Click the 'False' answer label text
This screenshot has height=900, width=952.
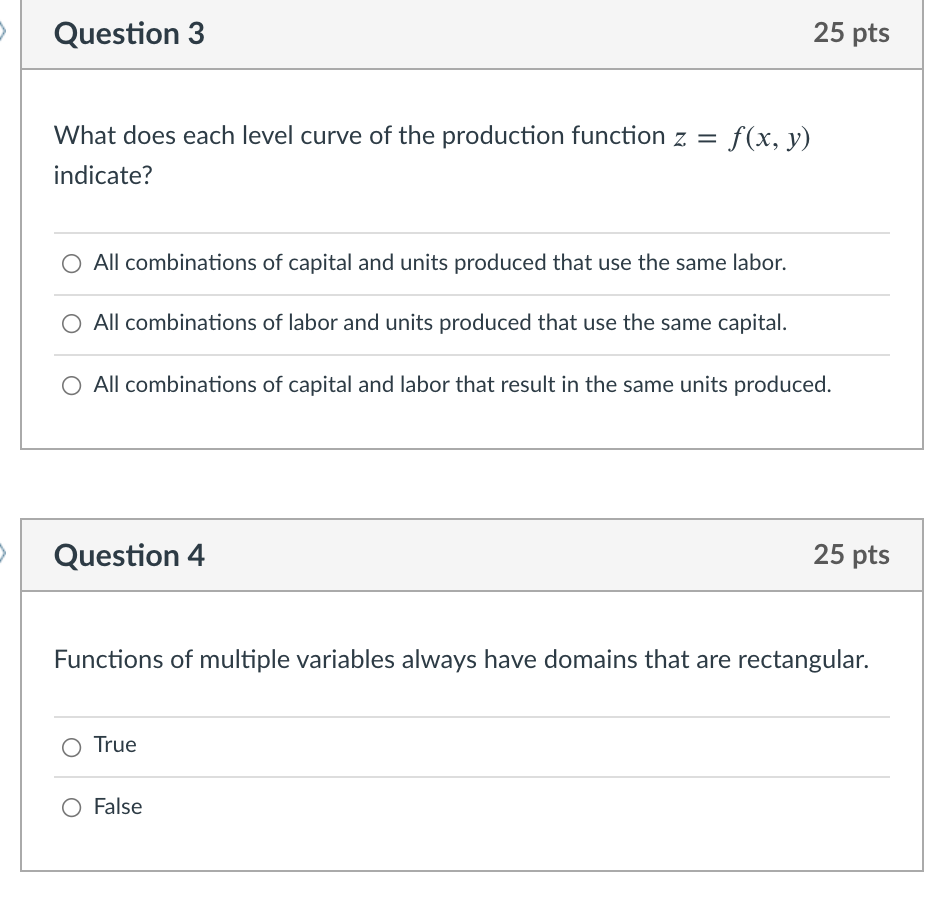tap(118, 807)
